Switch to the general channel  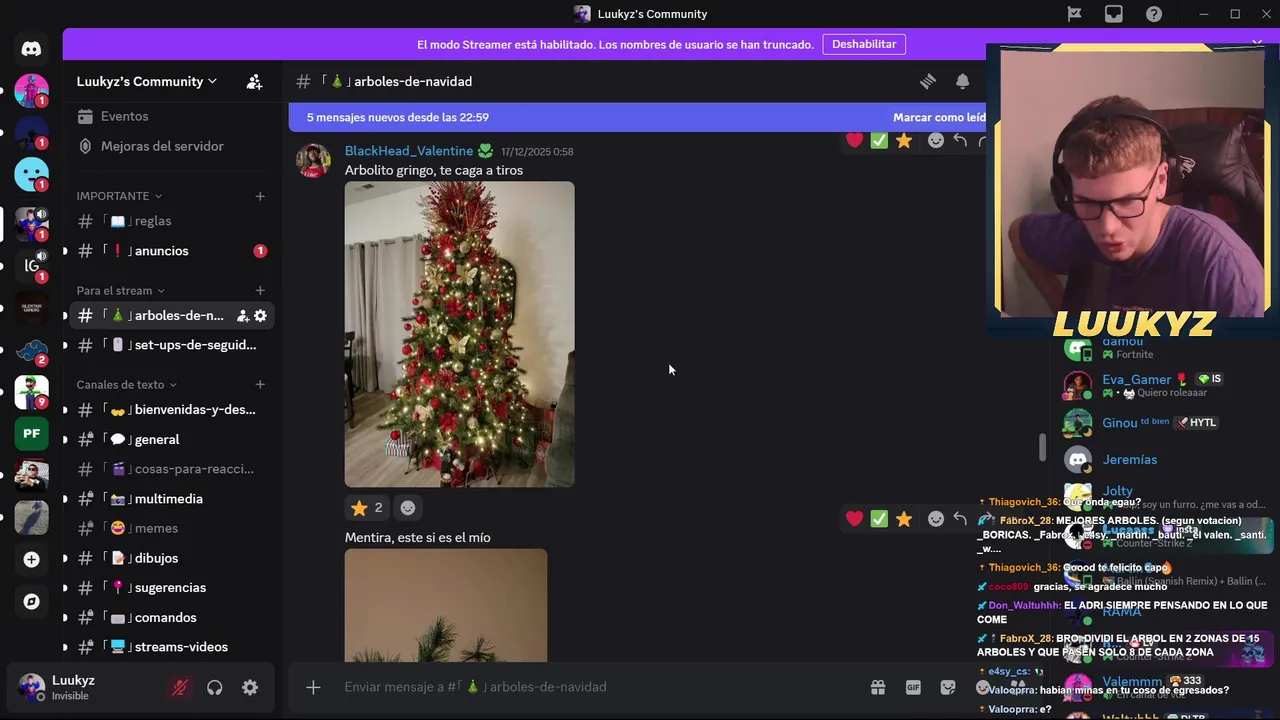coord(171,440)
